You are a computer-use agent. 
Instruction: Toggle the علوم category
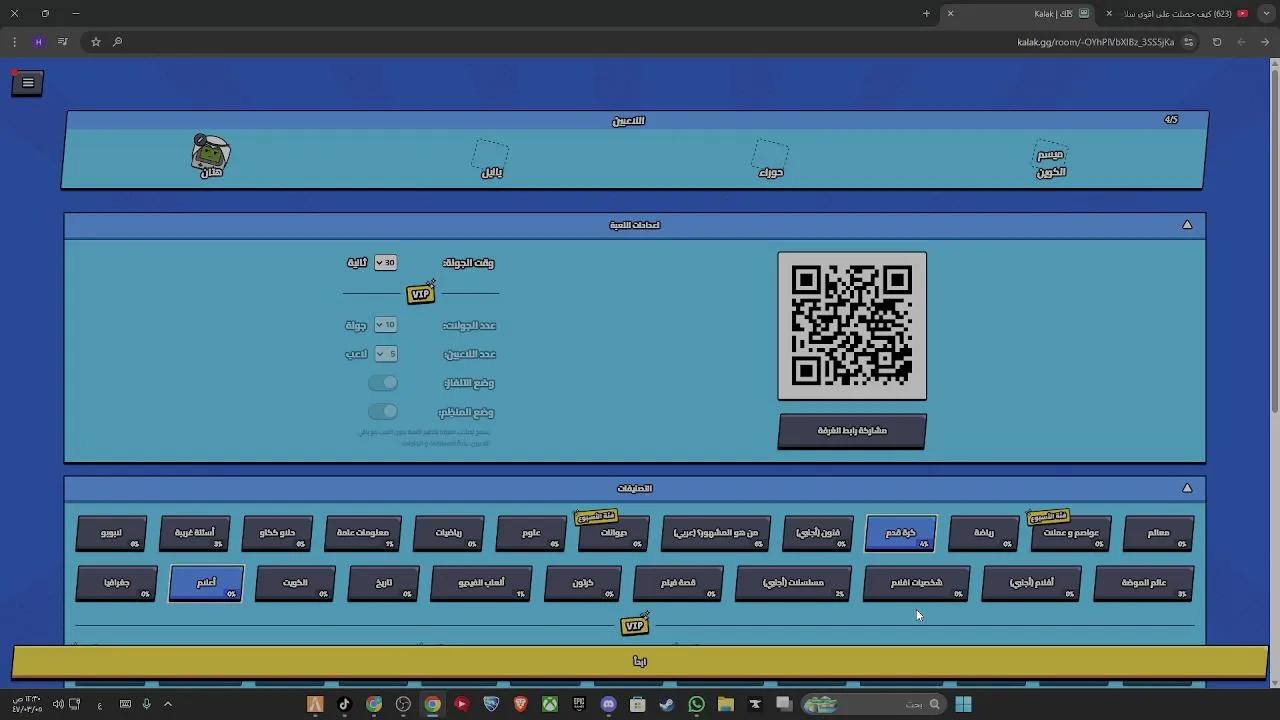click(531, 533)
